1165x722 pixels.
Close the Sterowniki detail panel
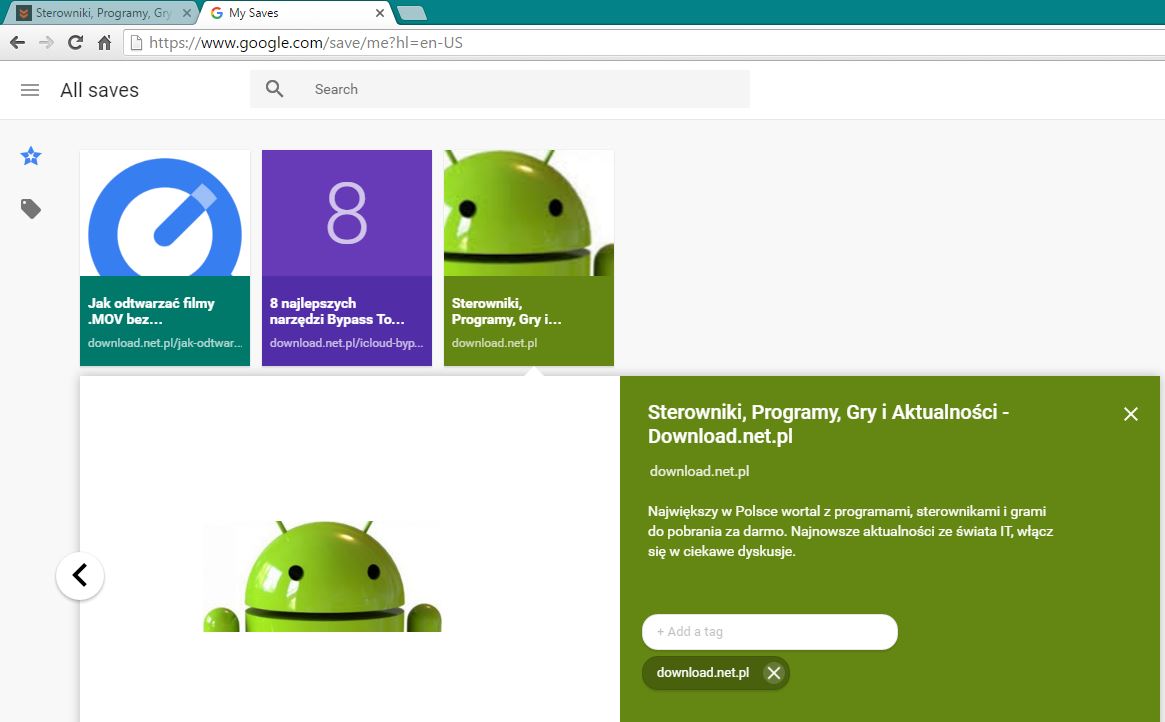click(x=1131, y=414)
